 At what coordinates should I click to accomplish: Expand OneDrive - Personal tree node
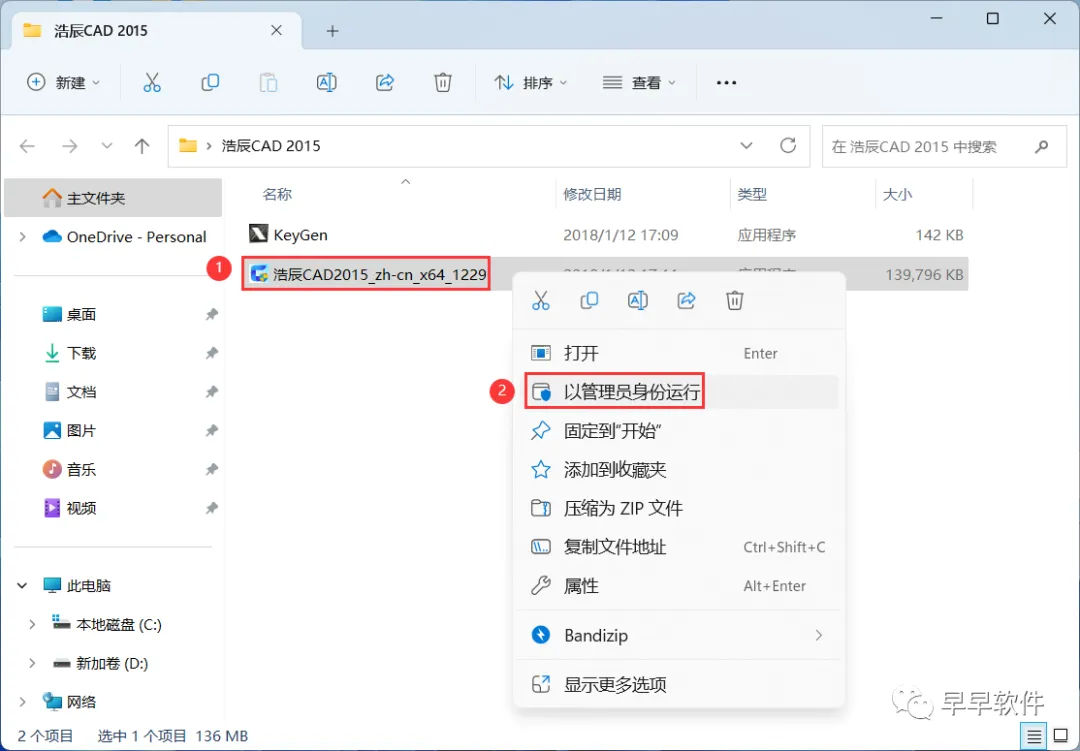pos(23,237)
